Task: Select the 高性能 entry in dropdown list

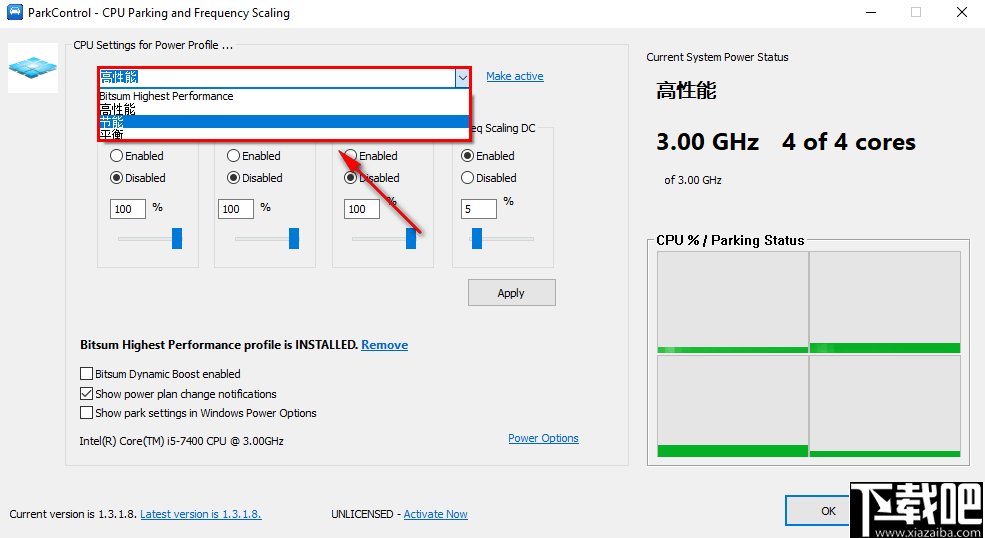Action: tap(284, 109)
